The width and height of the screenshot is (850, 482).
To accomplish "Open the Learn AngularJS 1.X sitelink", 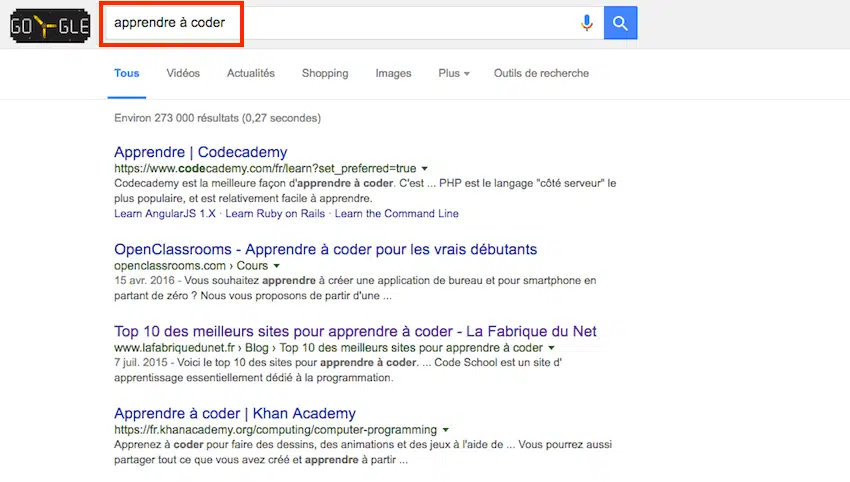I will [164, 213].
